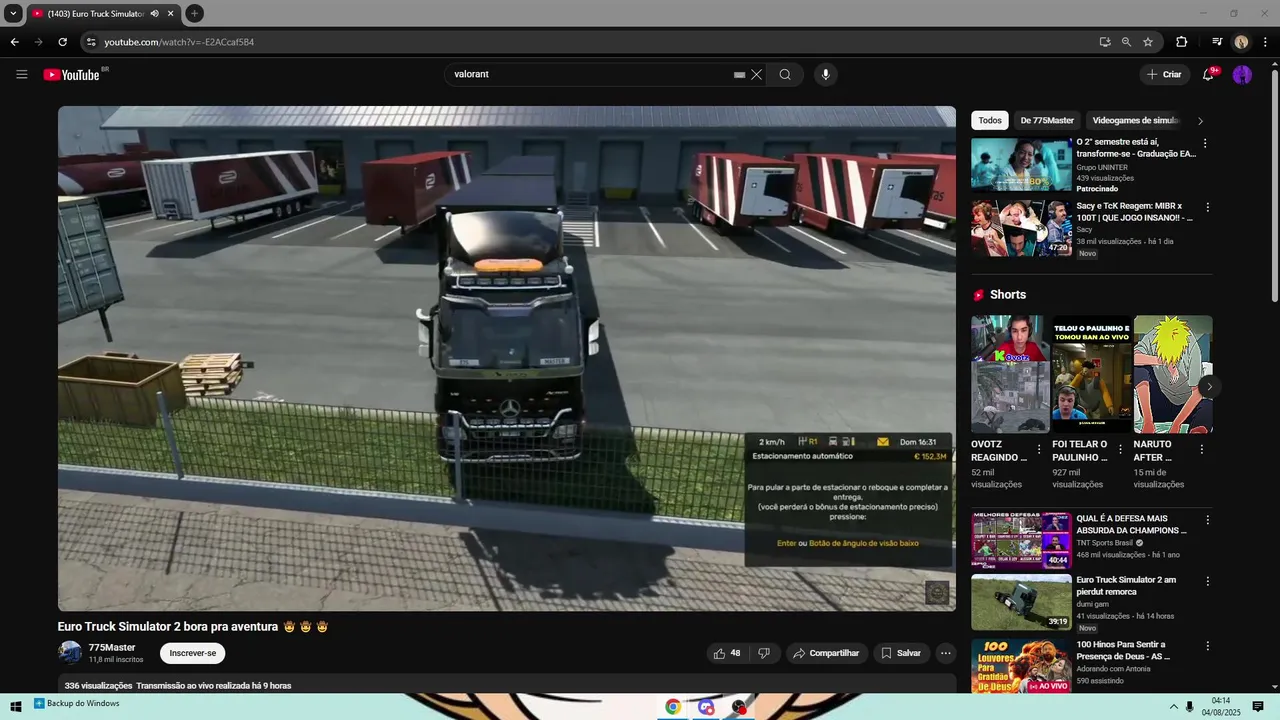This screenshot has height=720, width=1280.
Task: Open Windows Start menu
Action: pos(16,706)
